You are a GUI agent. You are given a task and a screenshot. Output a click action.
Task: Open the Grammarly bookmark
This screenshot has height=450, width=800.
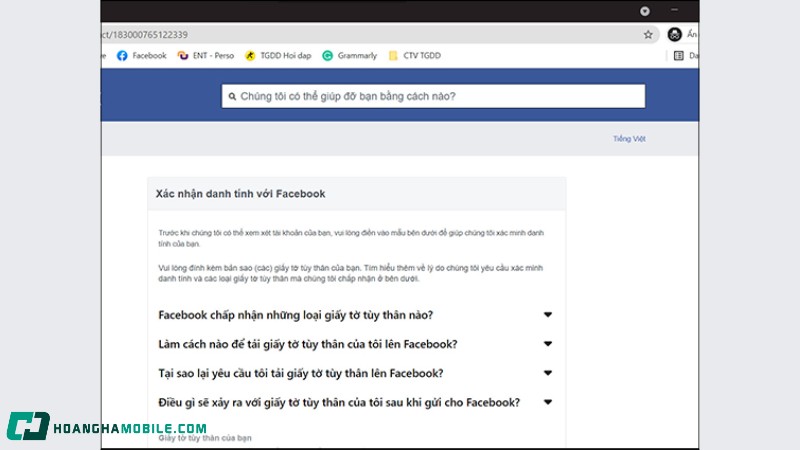(349, 56)
